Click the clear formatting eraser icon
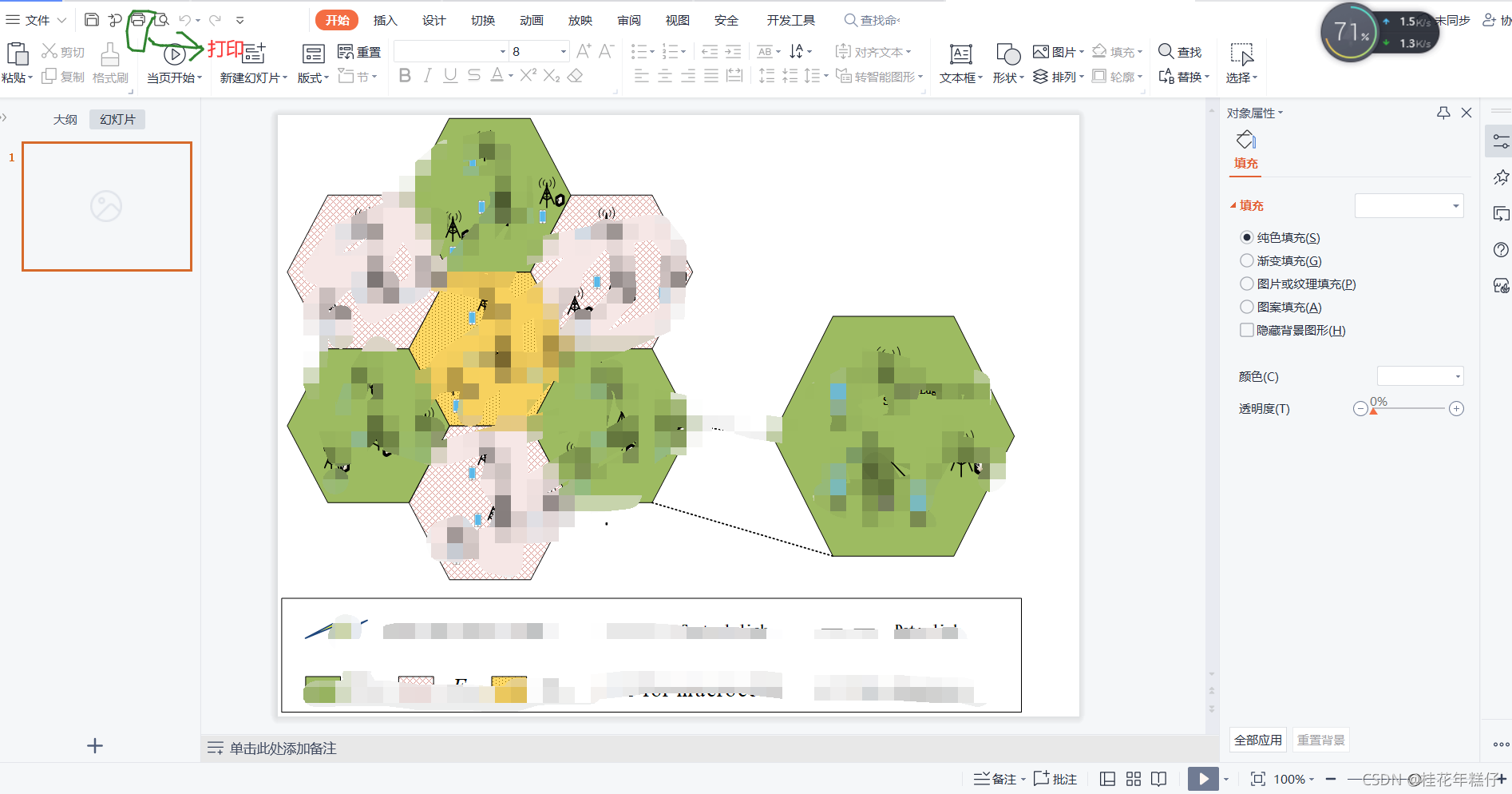 575,76
